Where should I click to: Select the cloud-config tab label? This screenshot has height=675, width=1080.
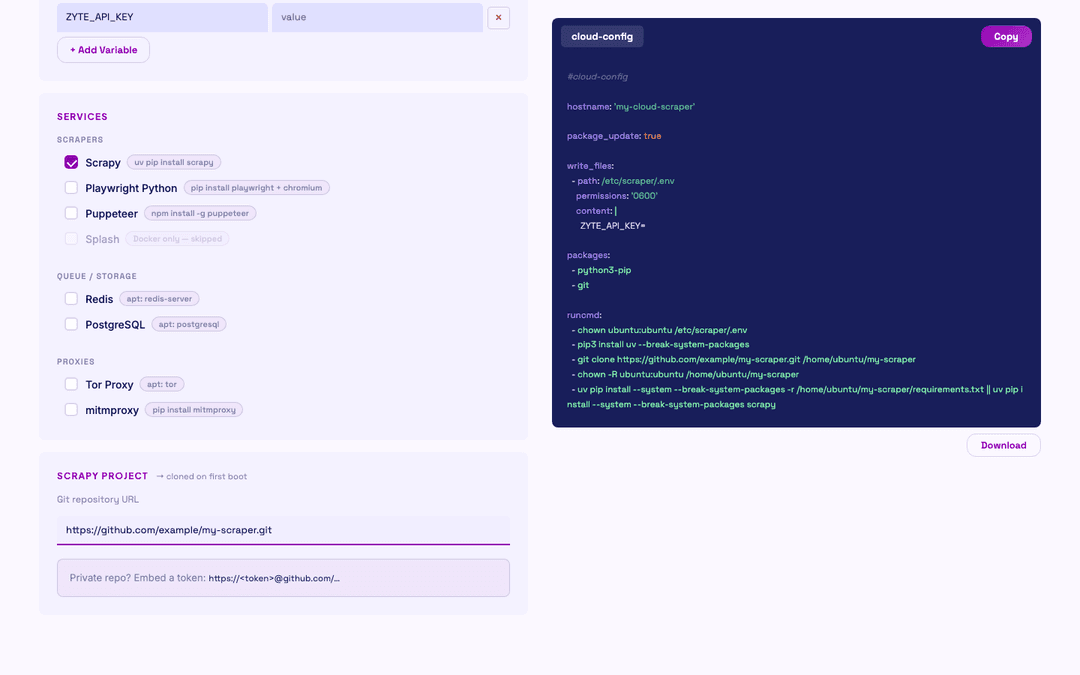coord(602,37)
